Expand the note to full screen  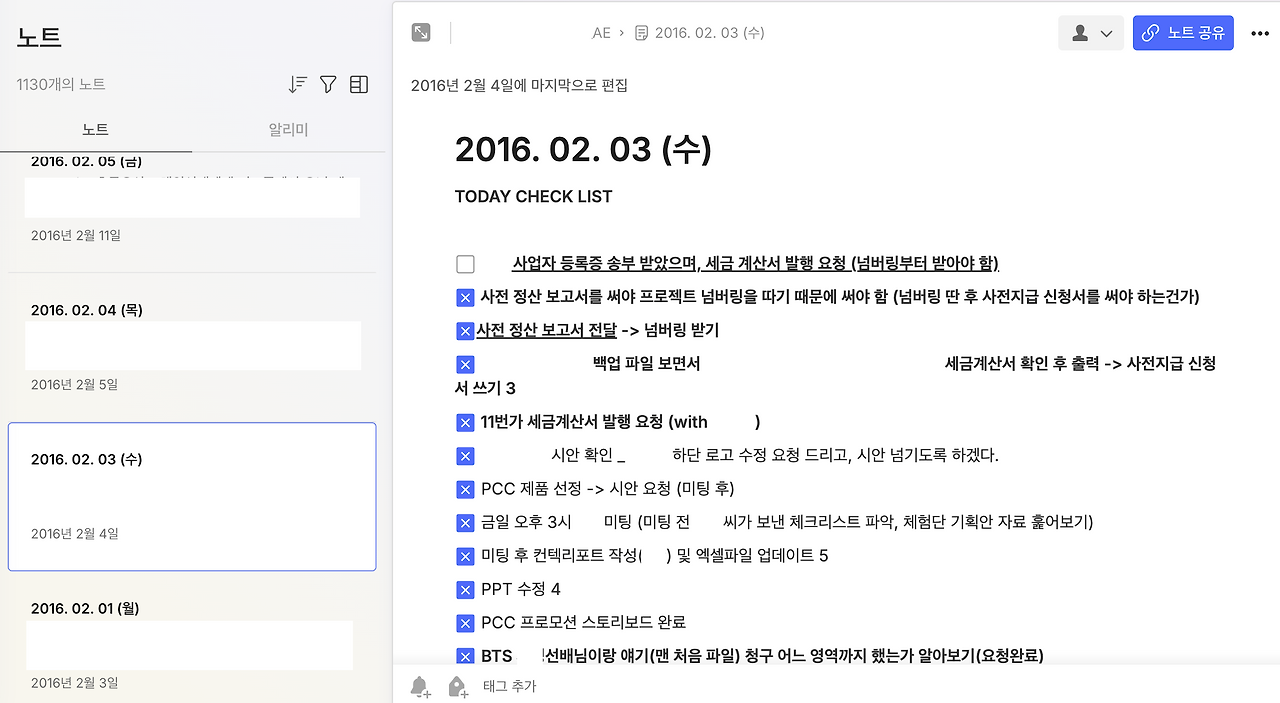click(x=420, y=32)
